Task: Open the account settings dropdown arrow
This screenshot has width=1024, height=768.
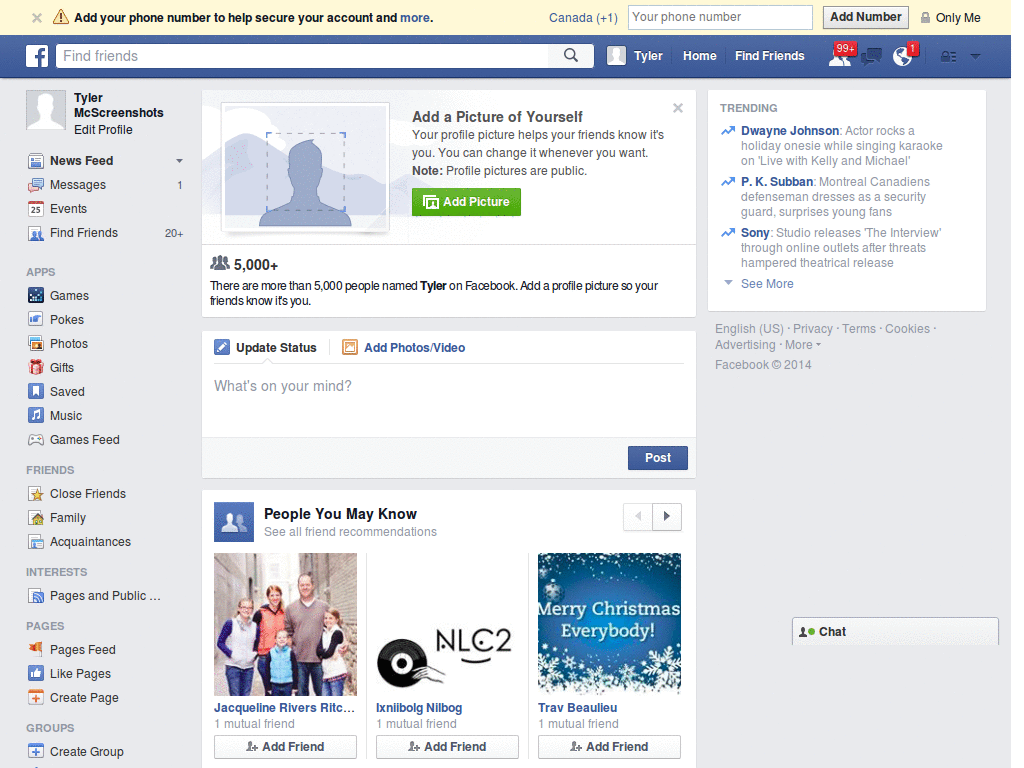Action: [x=975, y=56]
